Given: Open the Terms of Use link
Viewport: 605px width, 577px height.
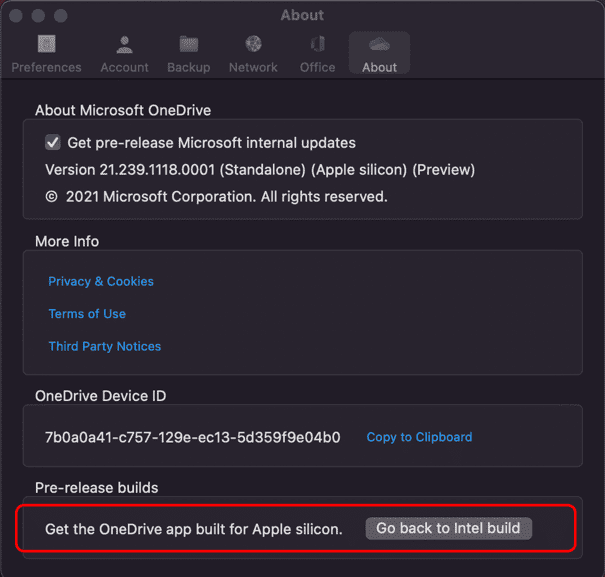Looking at the screenshot, I should [87, 314].
